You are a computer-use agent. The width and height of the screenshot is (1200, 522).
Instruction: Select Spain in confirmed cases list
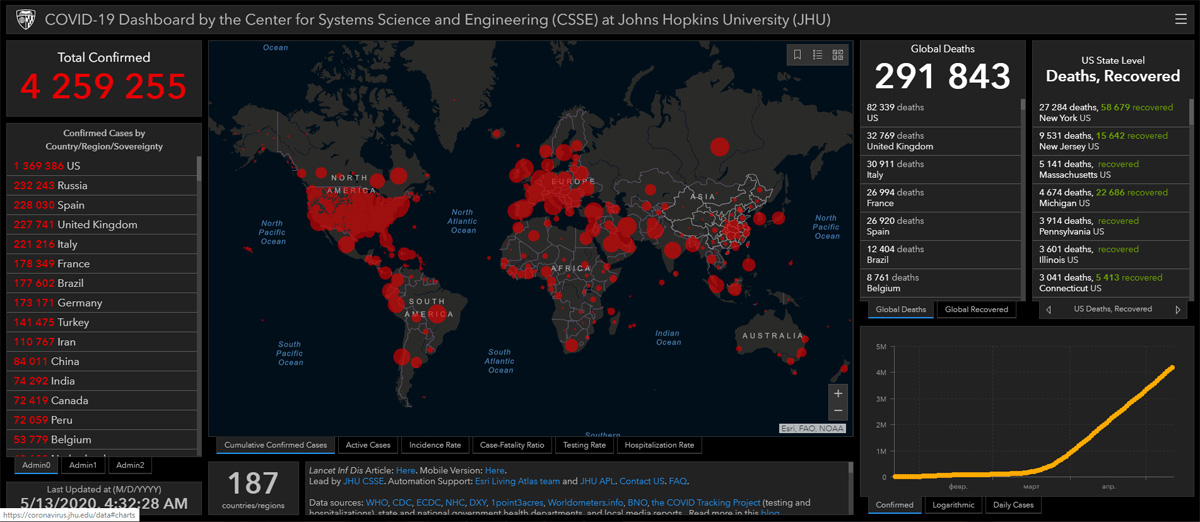[x=103, y=205]
